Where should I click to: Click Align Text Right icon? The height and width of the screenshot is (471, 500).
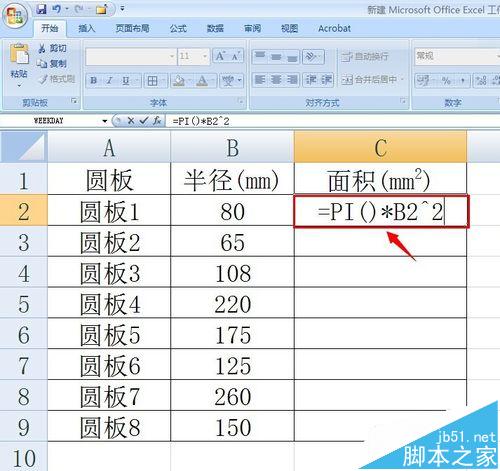click(x=292, y=80)
